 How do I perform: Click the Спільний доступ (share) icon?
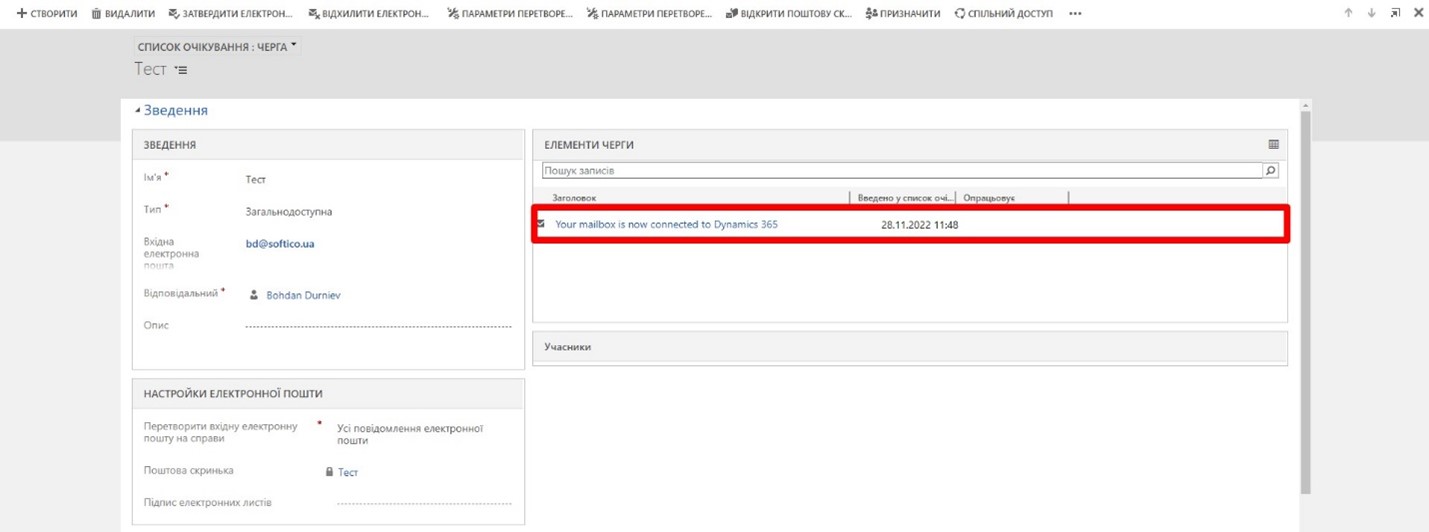(x=960, y=14)
